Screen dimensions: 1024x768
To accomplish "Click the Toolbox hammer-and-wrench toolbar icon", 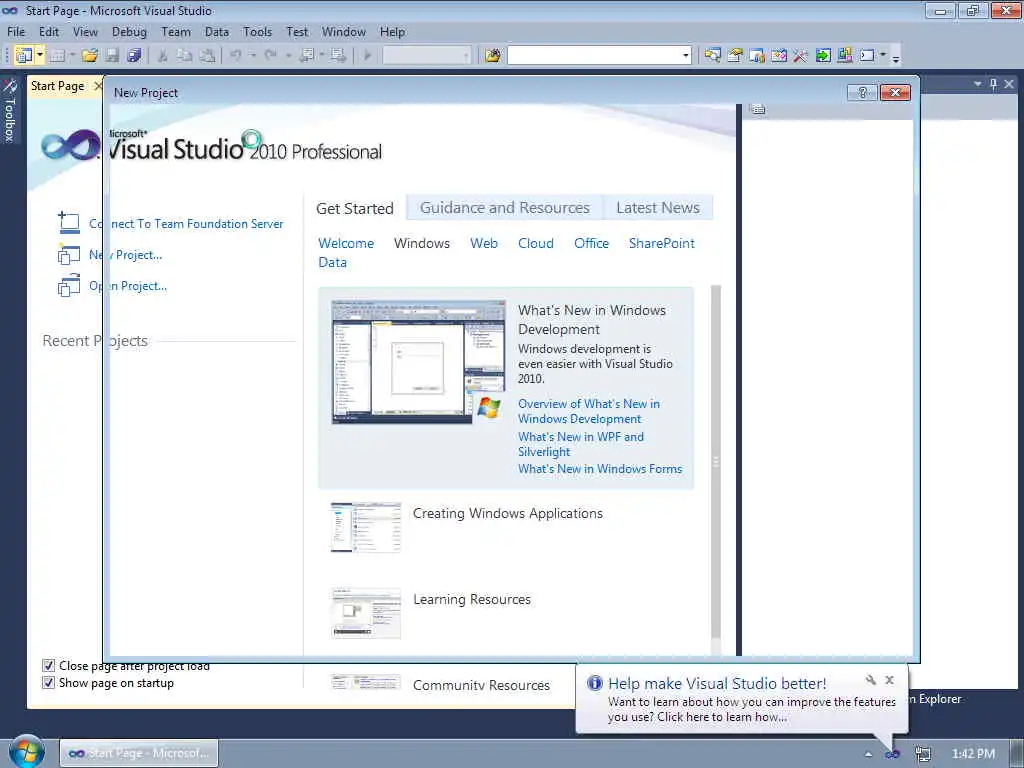I will 800,56.
